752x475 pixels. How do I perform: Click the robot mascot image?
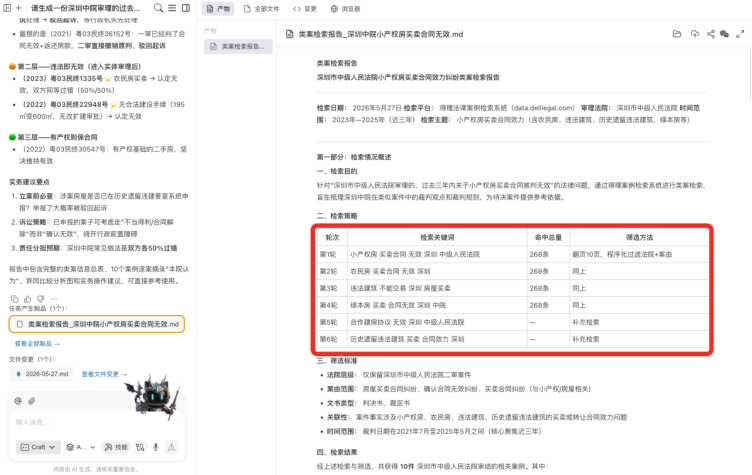click(x=153, y=396)
